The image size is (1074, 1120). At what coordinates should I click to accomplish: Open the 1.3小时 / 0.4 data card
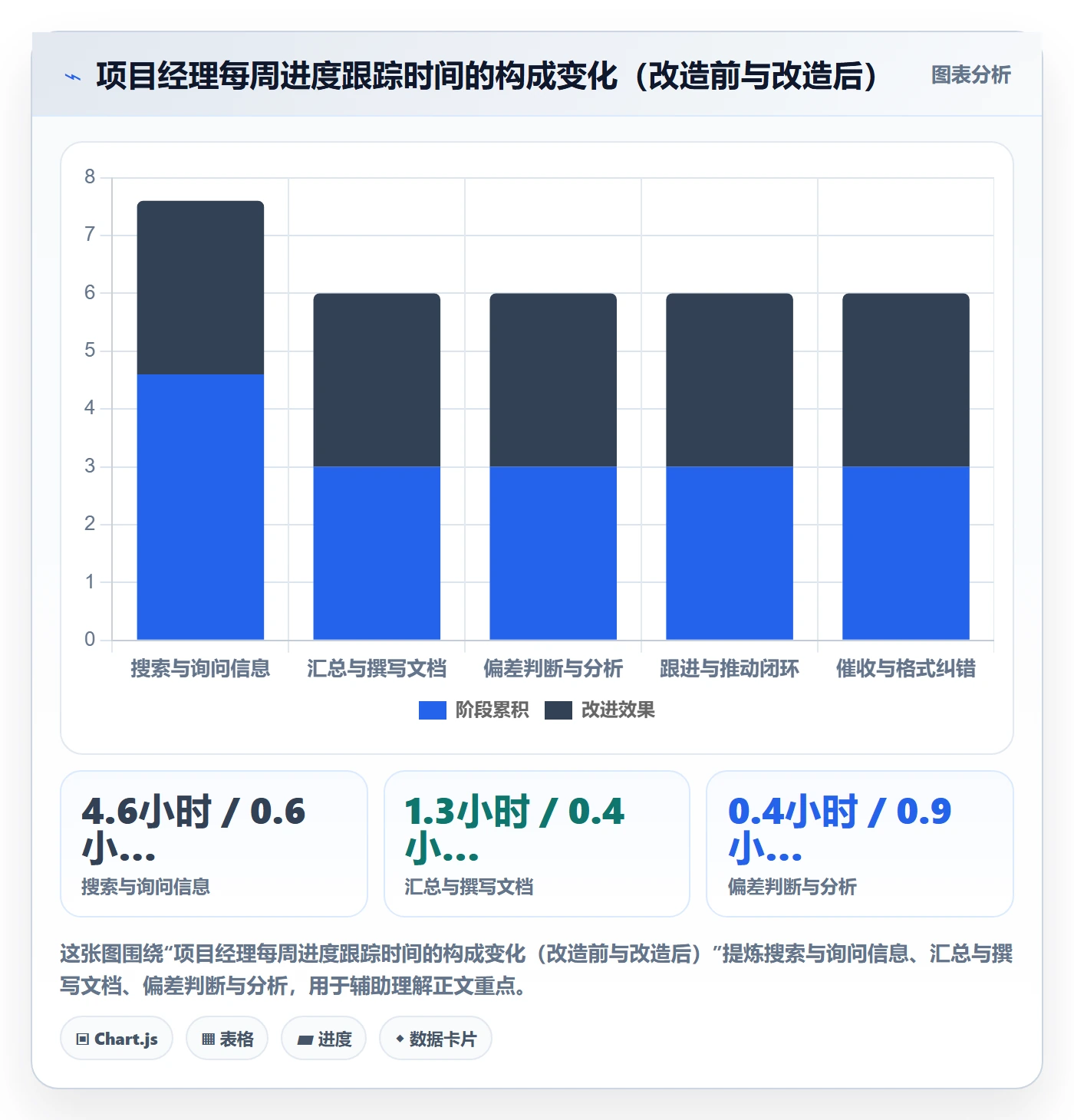pos(537,844)
